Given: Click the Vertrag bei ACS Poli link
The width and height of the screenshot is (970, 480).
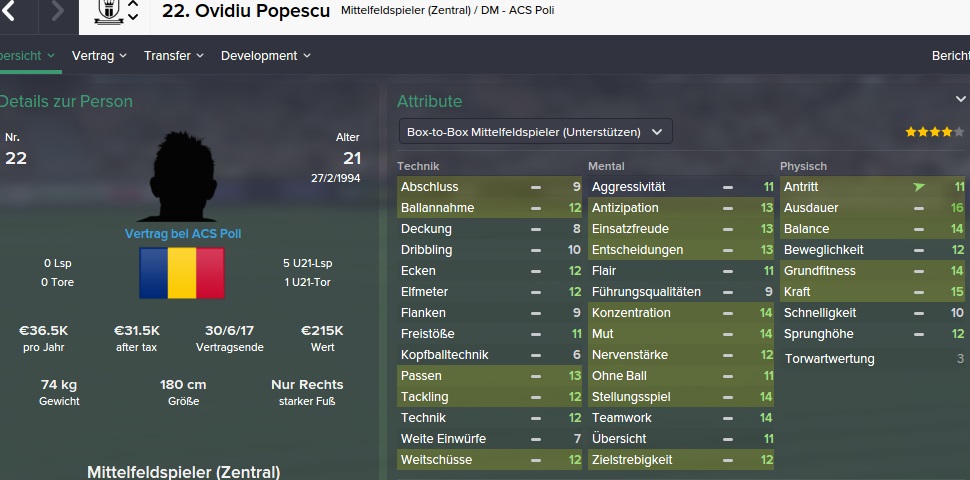Looking at the screenshot, I should click(182, 234).
